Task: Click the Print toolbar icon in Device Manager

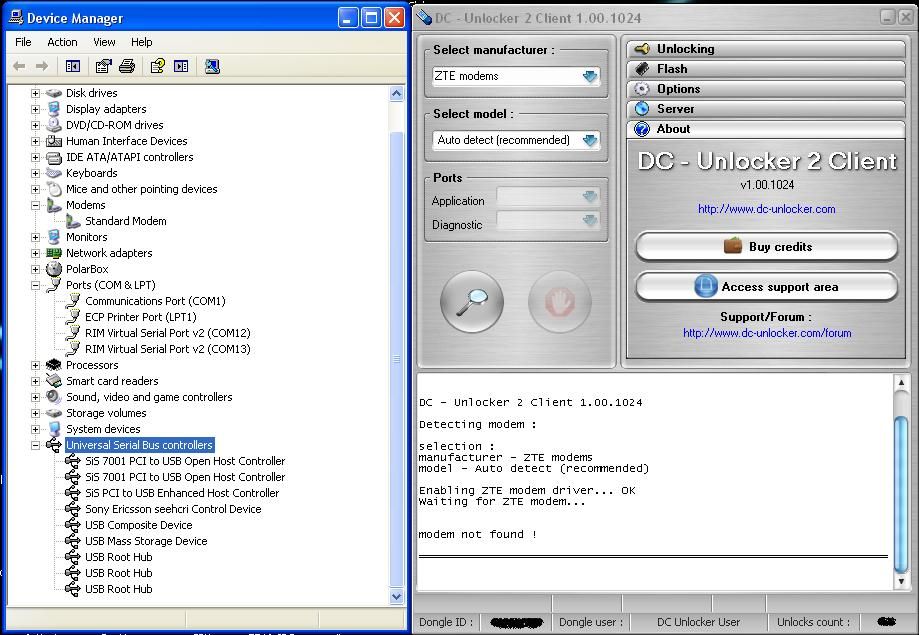Action: coord(127,66)
